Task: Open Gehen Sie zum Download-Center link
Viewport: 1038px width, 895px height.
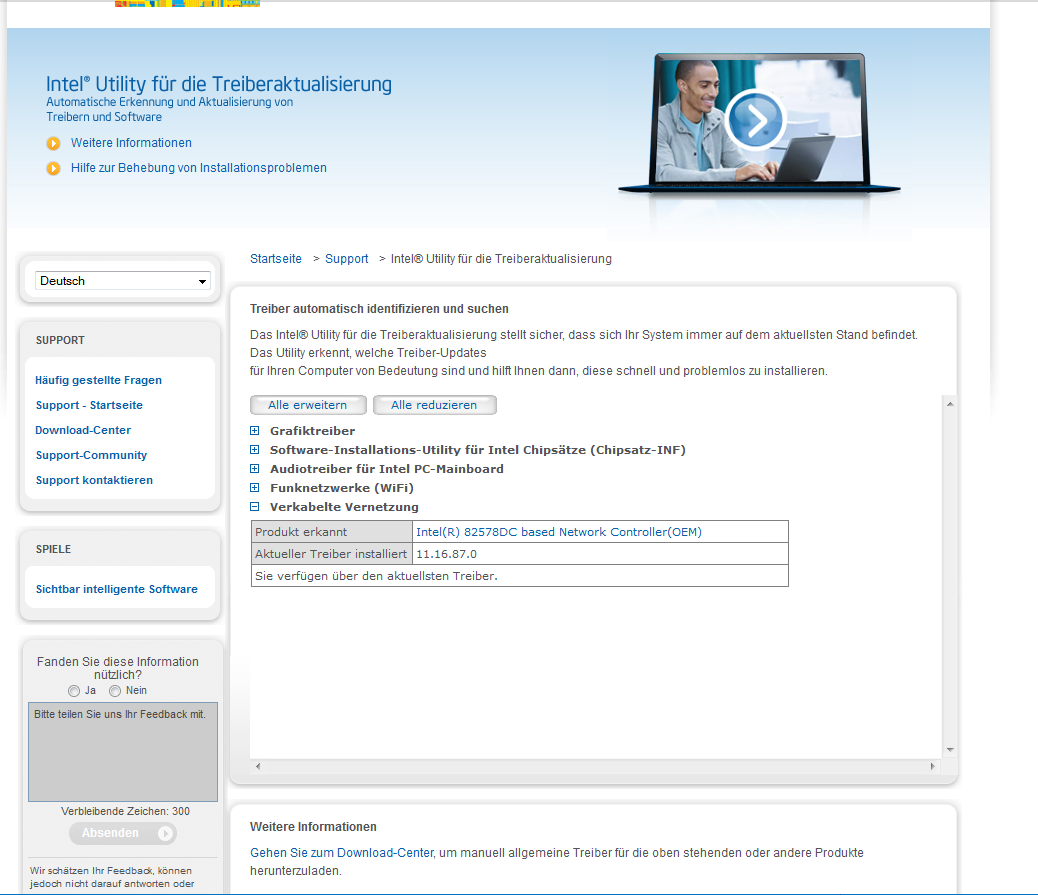Action: 342,853
